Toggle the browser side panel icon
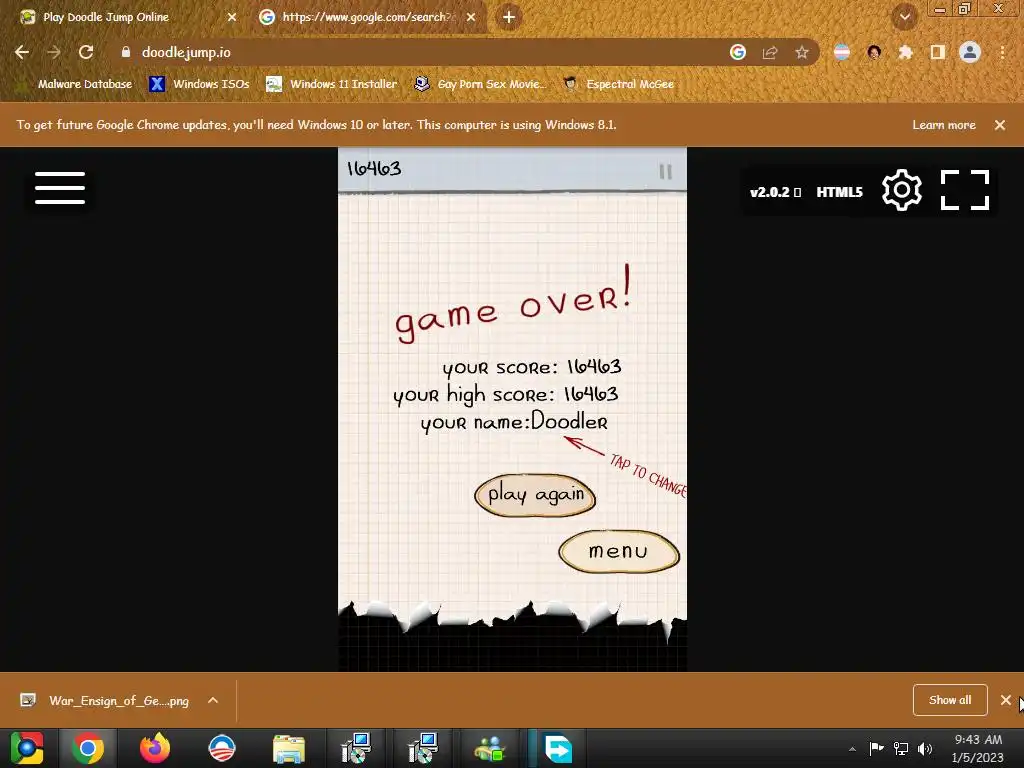This screenshot has height=768, width=1024. click(937, 52)
